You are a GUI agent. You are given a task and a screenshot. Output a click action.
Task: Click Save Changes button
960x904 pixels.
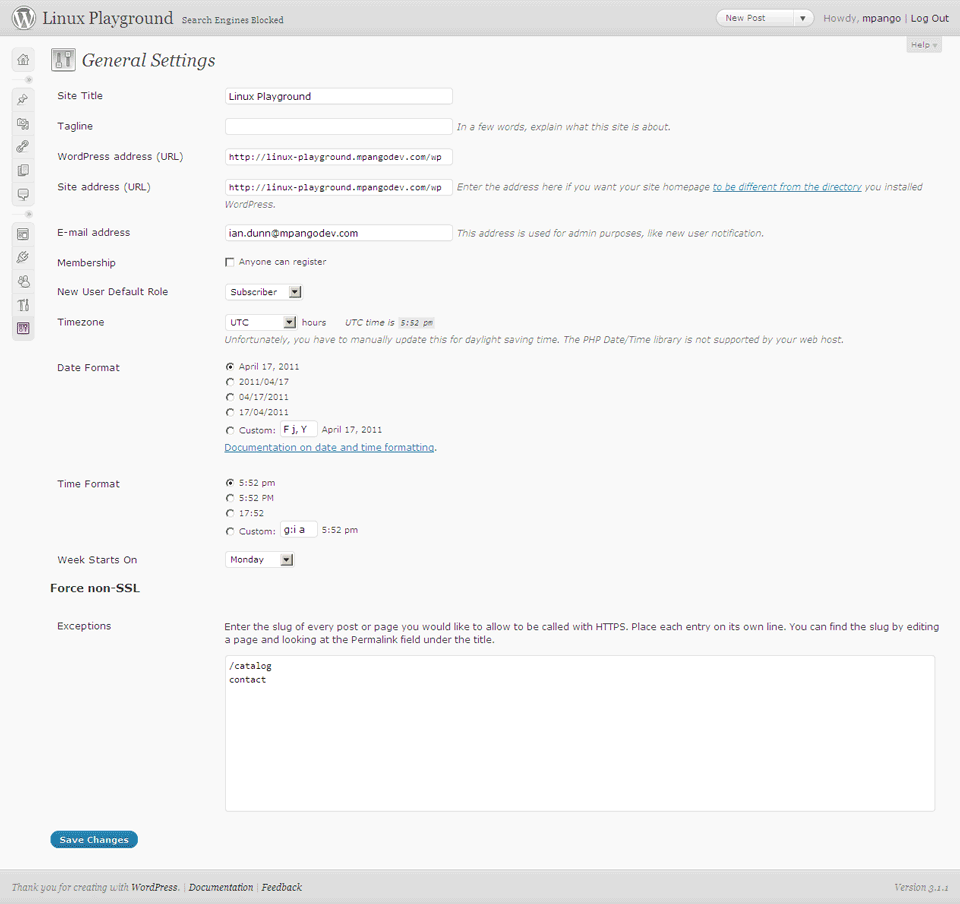point(94,840)
